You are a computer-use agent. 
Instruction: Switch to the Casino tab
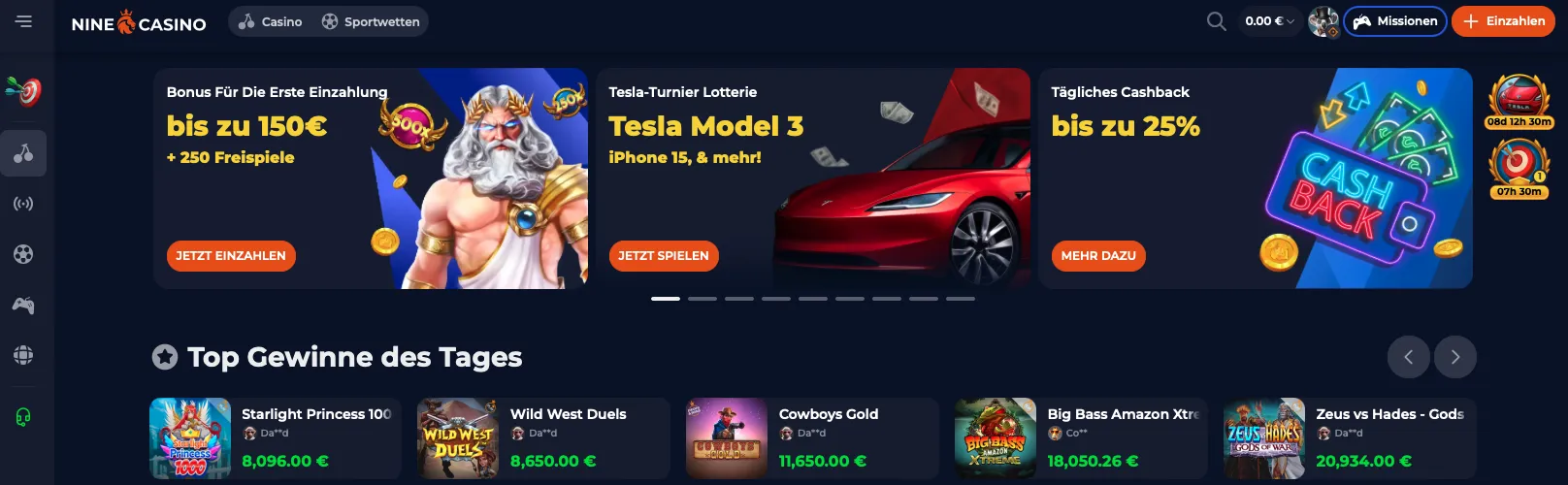click(271, 21)
